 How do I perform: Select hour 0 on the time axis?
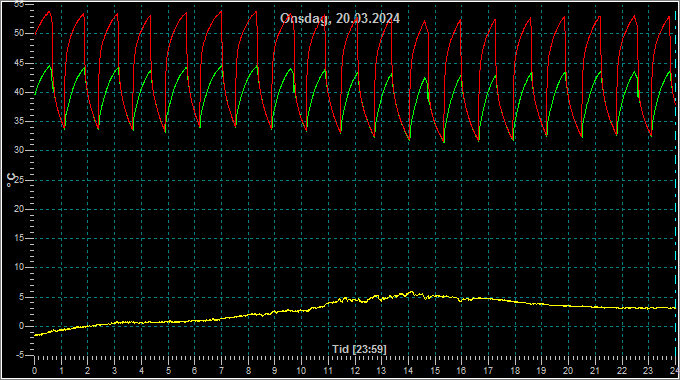click(35, 371)
